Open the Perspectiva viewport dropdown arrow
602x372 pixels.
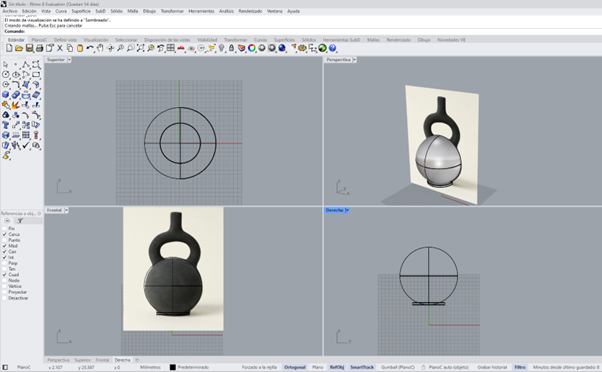[x=354, y=60]
